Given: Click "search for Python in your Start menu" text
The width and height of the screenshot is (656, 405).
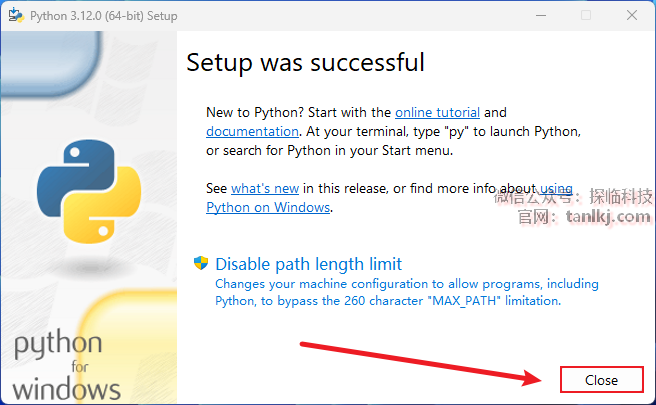Looking at the screenshot, I should 330,151.
